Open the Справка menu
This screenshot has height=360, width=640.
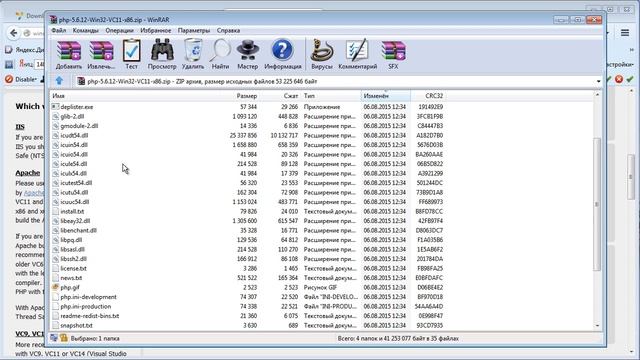(x=228, y=31)
